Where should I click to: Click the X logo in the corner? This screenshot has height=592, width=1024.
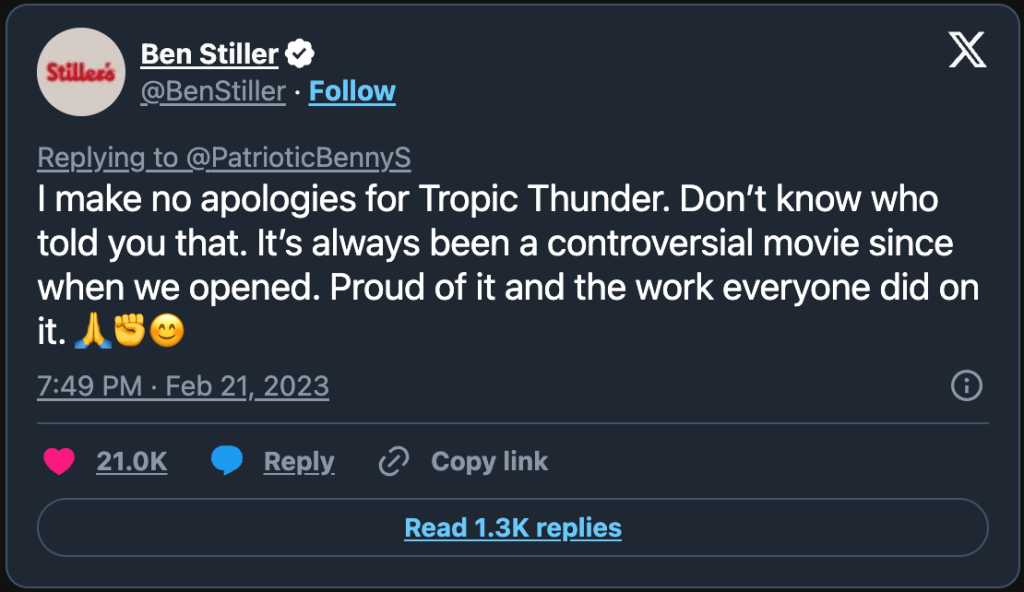(967, 52)
